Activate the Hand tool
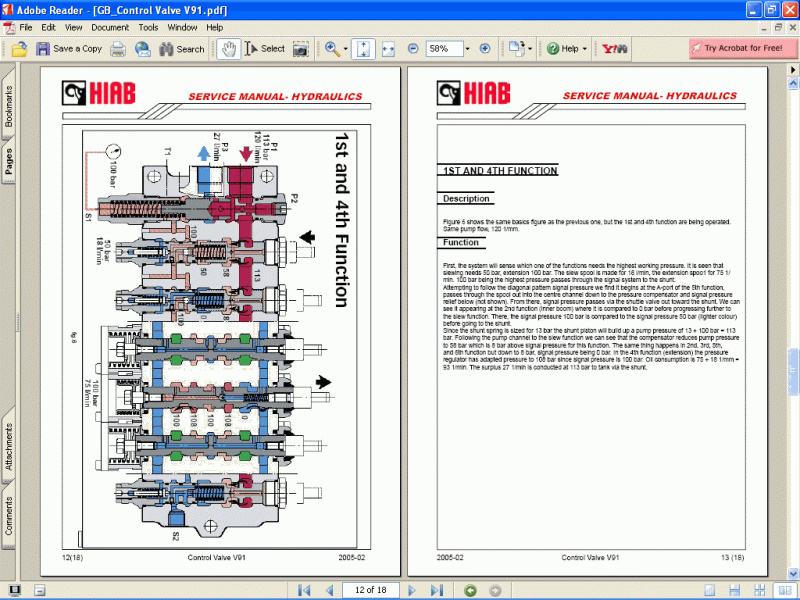800x600 pixels. click(x=229, y=49)
